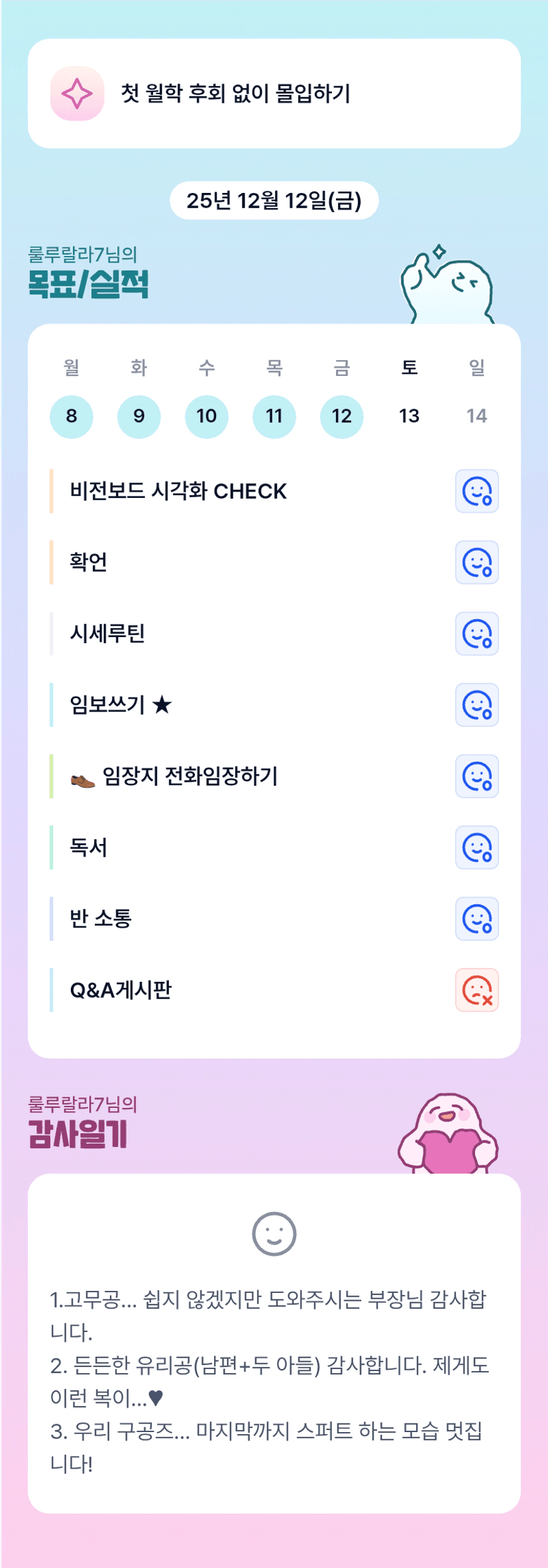Select day 9 in week calendar
This screenshot has height=1568, width=548.
point(139,416)
